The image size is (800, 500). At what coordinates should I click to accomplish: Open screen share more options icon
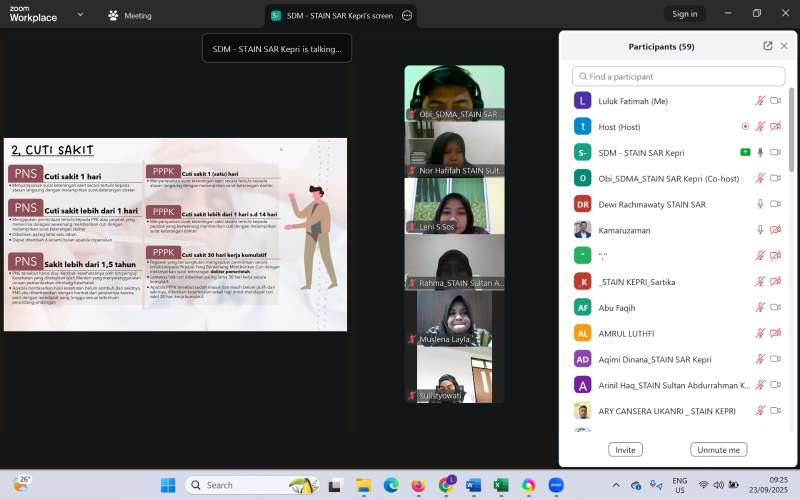(x=407, y=16)
